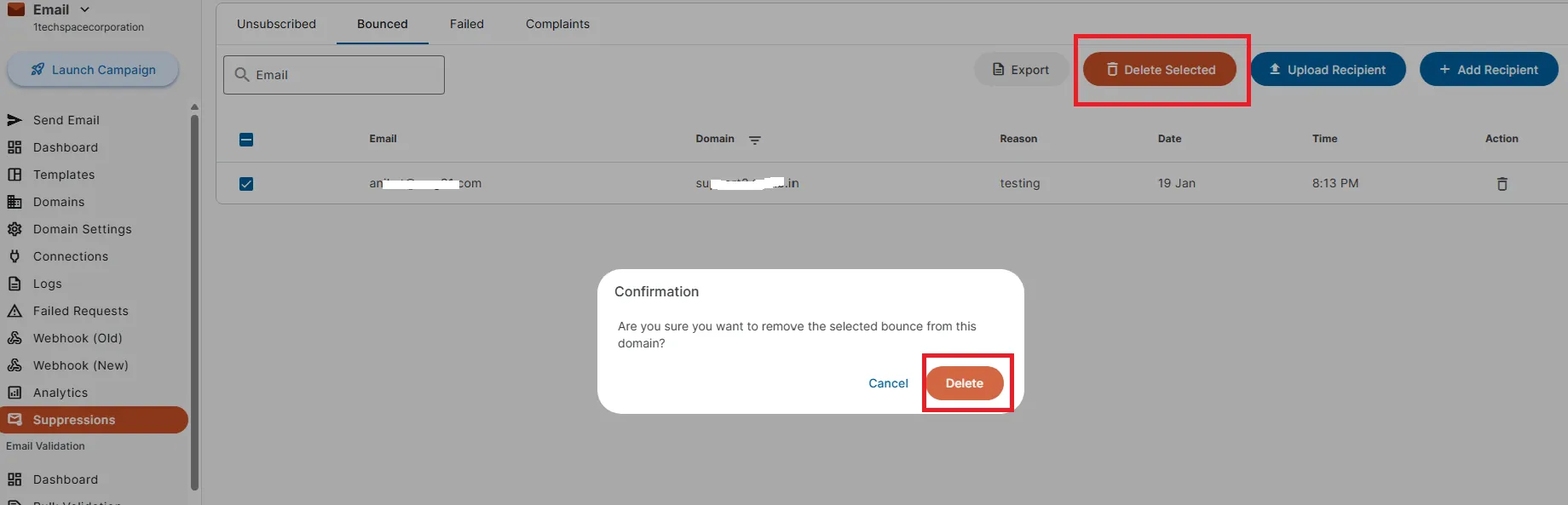
Task: Open the Connections plug icon
Action: (14, 256)
